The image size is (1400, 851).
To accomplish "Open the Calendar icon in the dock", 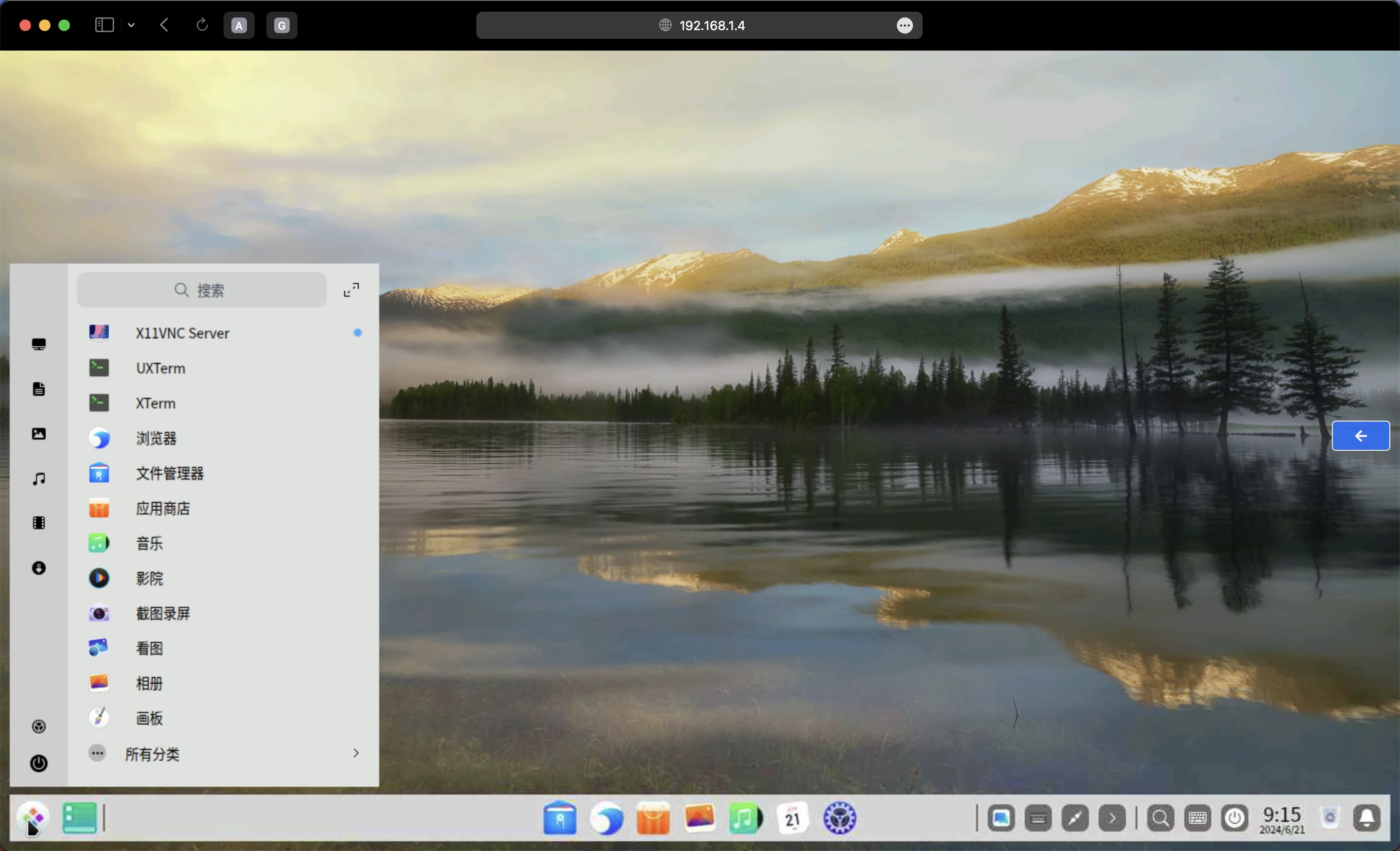I will (792, 818).
